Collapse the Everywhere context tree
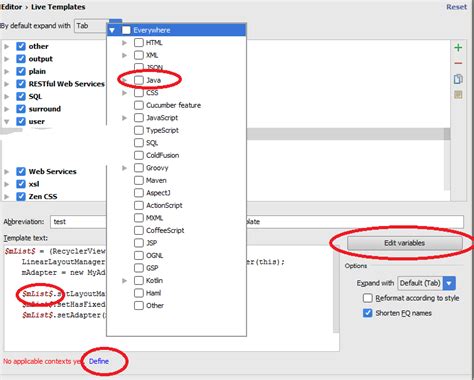Image resolution: width=474 pixels, height=380 pixels. coord(112,30)
